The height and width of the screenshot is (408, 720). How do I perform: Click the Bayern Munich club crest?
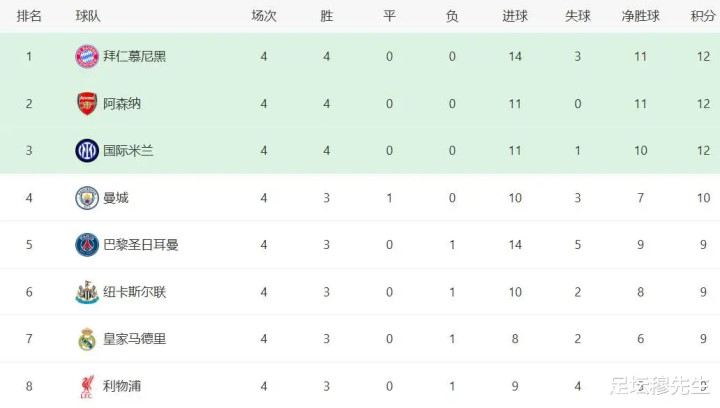tap(87, 56)
